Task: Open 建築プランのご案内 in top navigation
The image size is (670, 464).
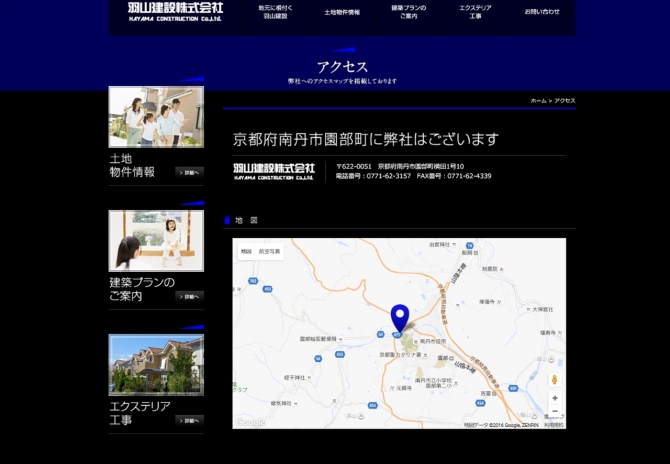Action: tap(408, 12)
